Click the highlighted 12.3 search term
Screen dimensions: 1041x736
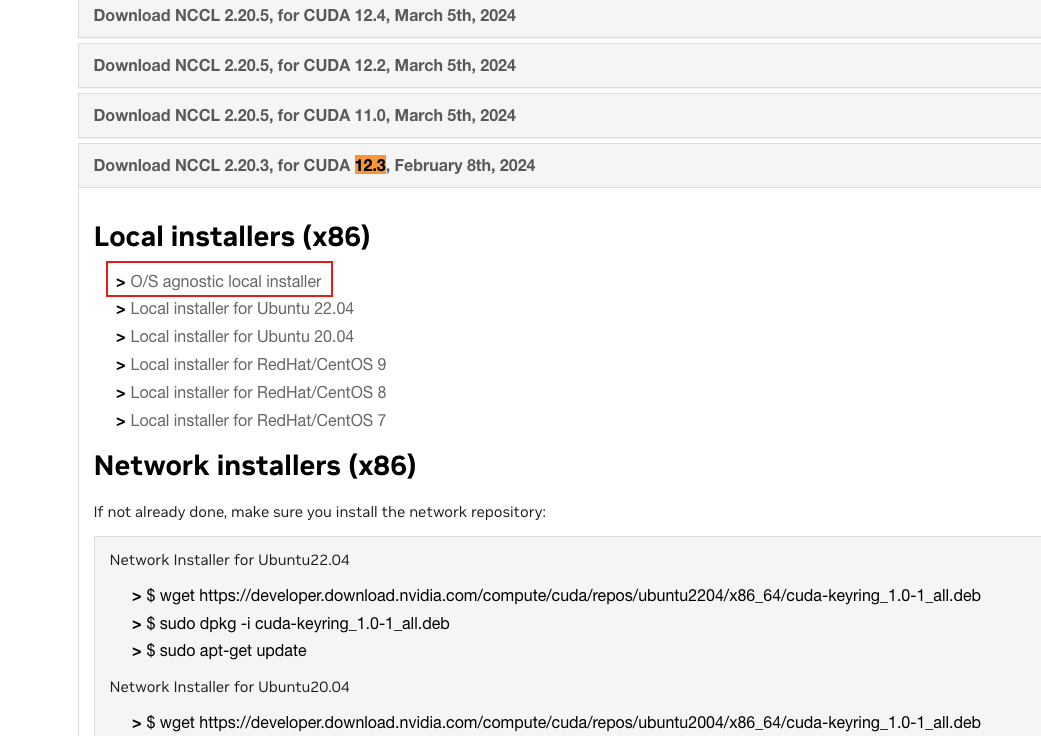370,165
